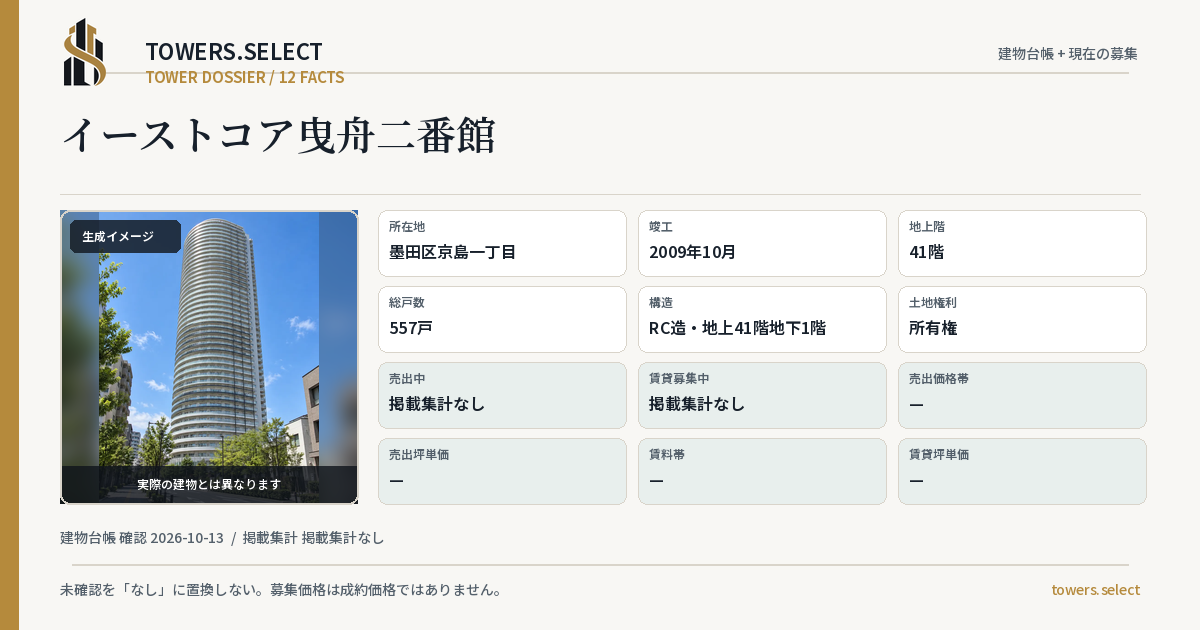
Task: Select the 構造 card showing RC造・地上41階地下1階
Action: point(762,319)
